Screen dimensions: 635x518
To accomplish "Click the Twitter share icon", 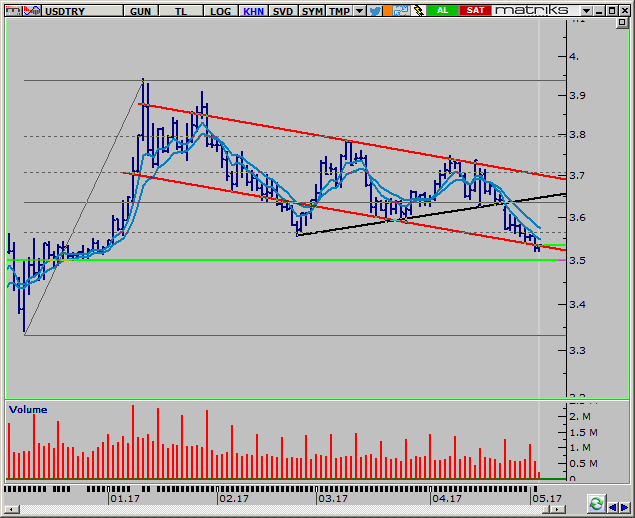I will [x=374, y=10].
